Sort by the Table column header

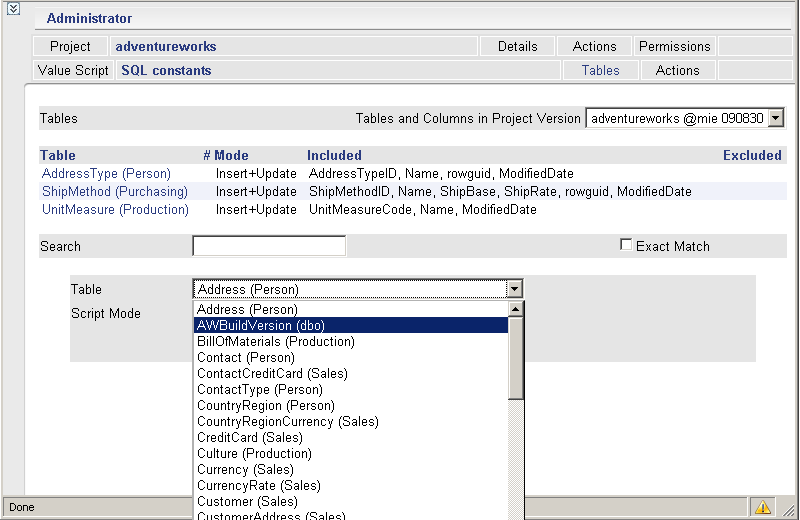(x=58, y=155)
